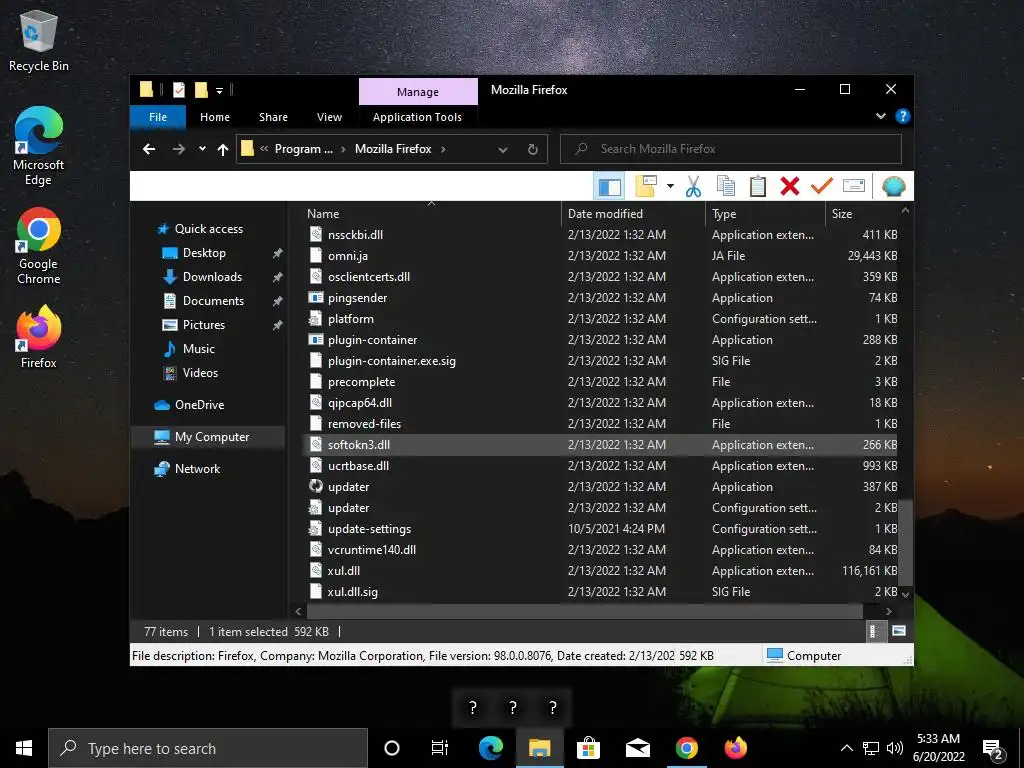Click the folder options toolbar icon
The image size is (1024, 768).
click(646, 187)
